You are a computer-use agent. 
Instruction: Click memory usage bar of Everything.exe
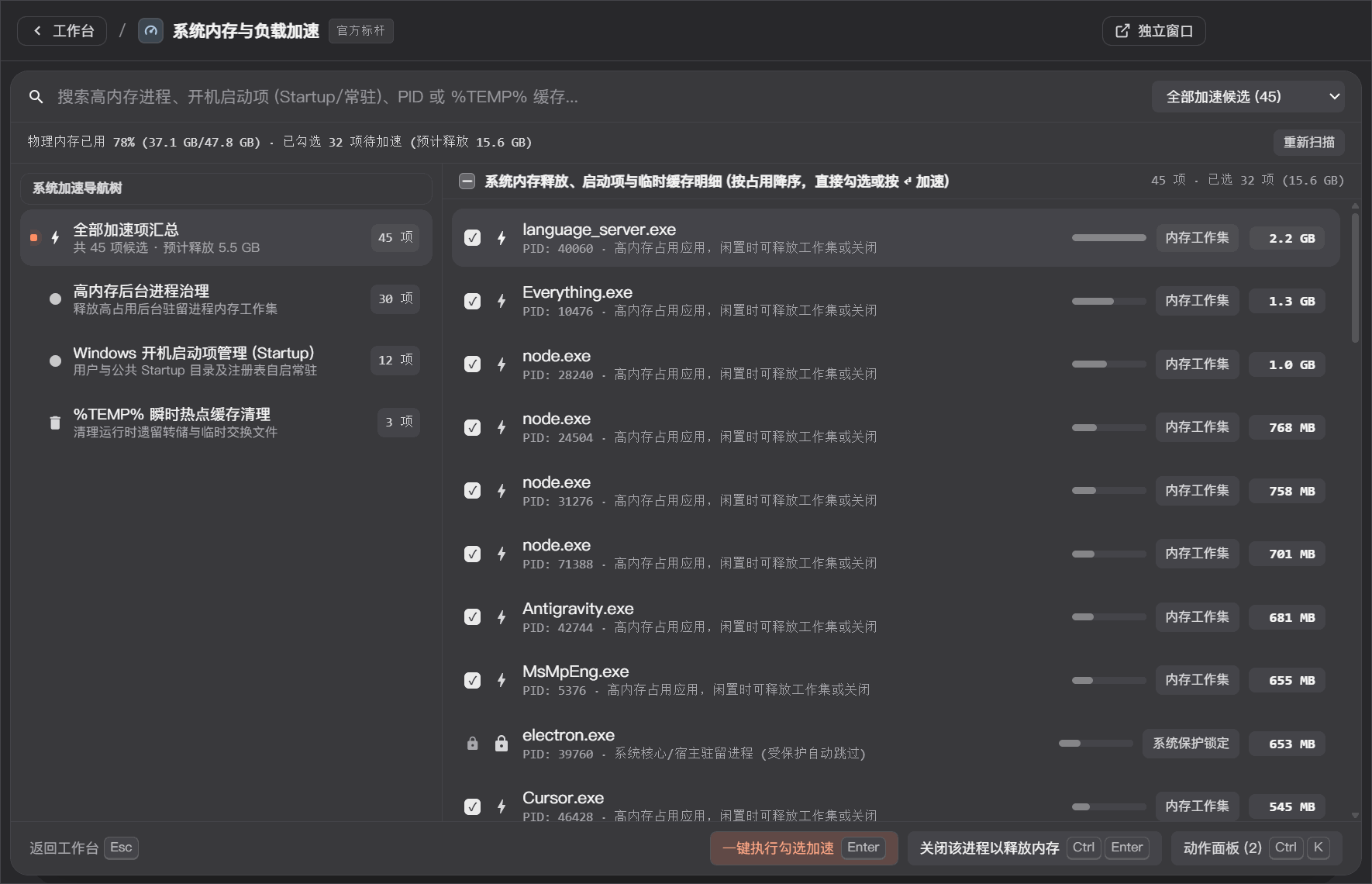click(1108, 301)
